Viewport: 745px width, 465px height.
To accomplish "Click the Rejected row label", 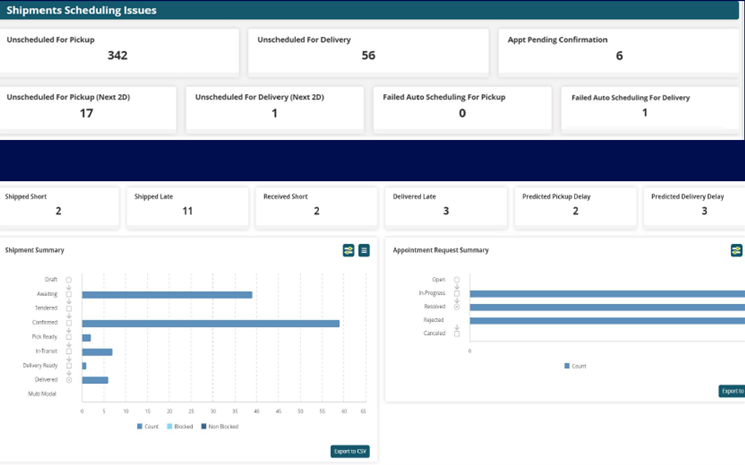I will pos(433,320).
